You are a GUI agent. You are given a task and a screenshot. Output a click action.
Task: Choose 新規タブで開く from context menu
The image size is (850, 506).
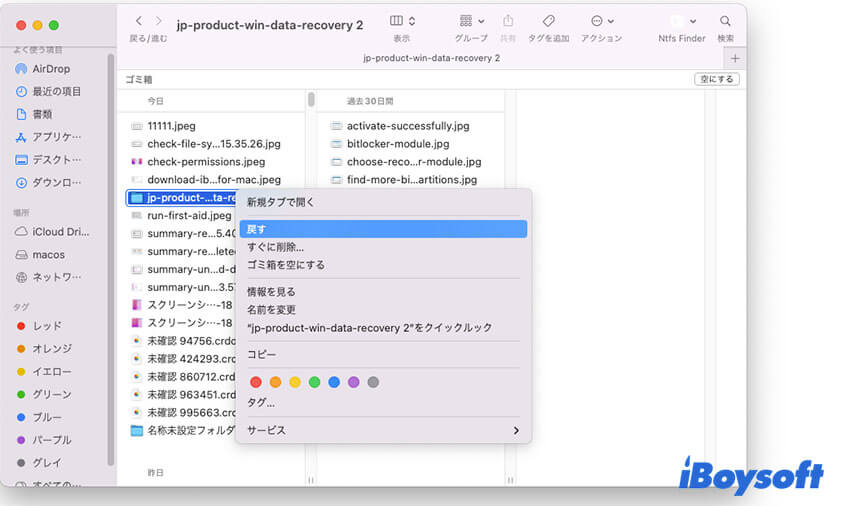(383, 202)
